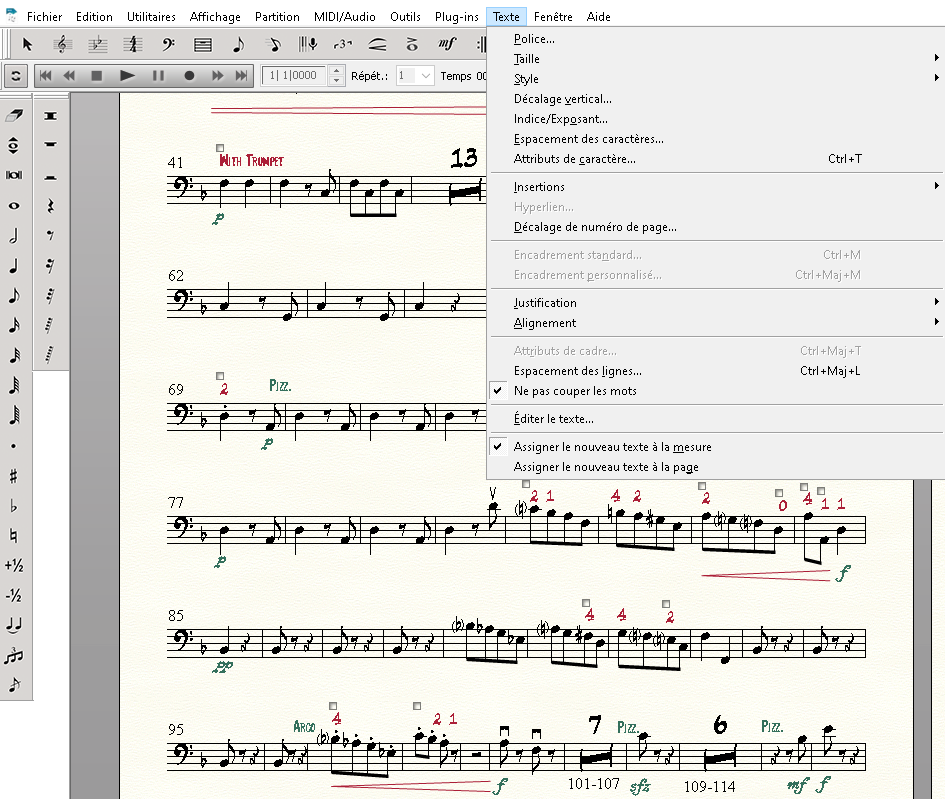Select 'Assigner le nouveau texte à la page'

point(605,467)
